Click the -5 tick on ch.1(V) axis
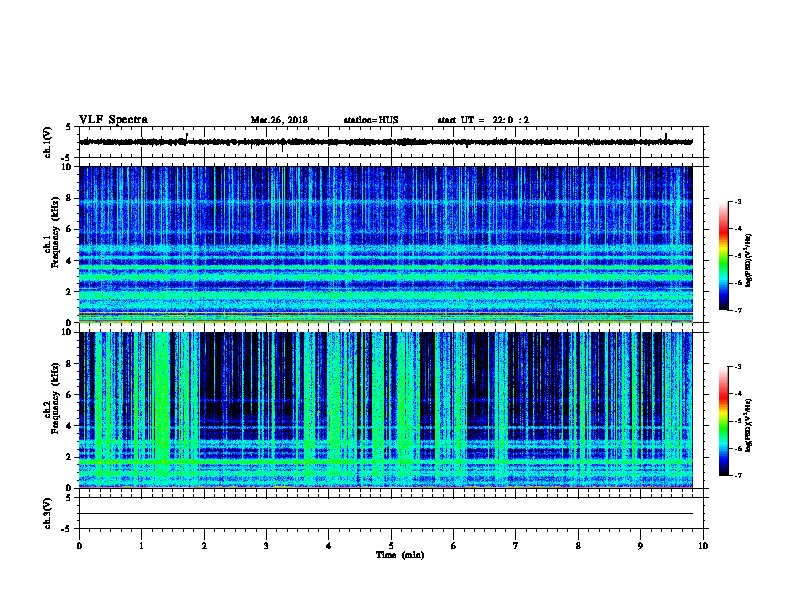The height and width of the screenshot is (612, 792). coord(67,158)
